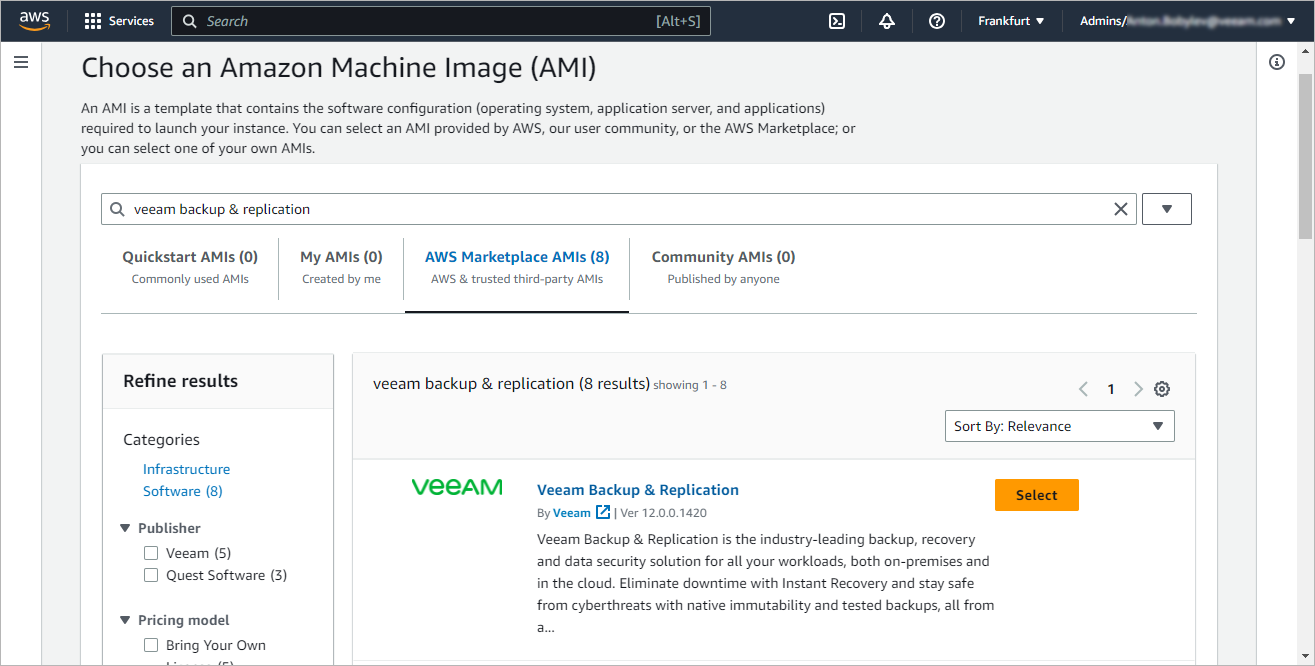Click the AMI search magnifier icon

coord(118,209)
